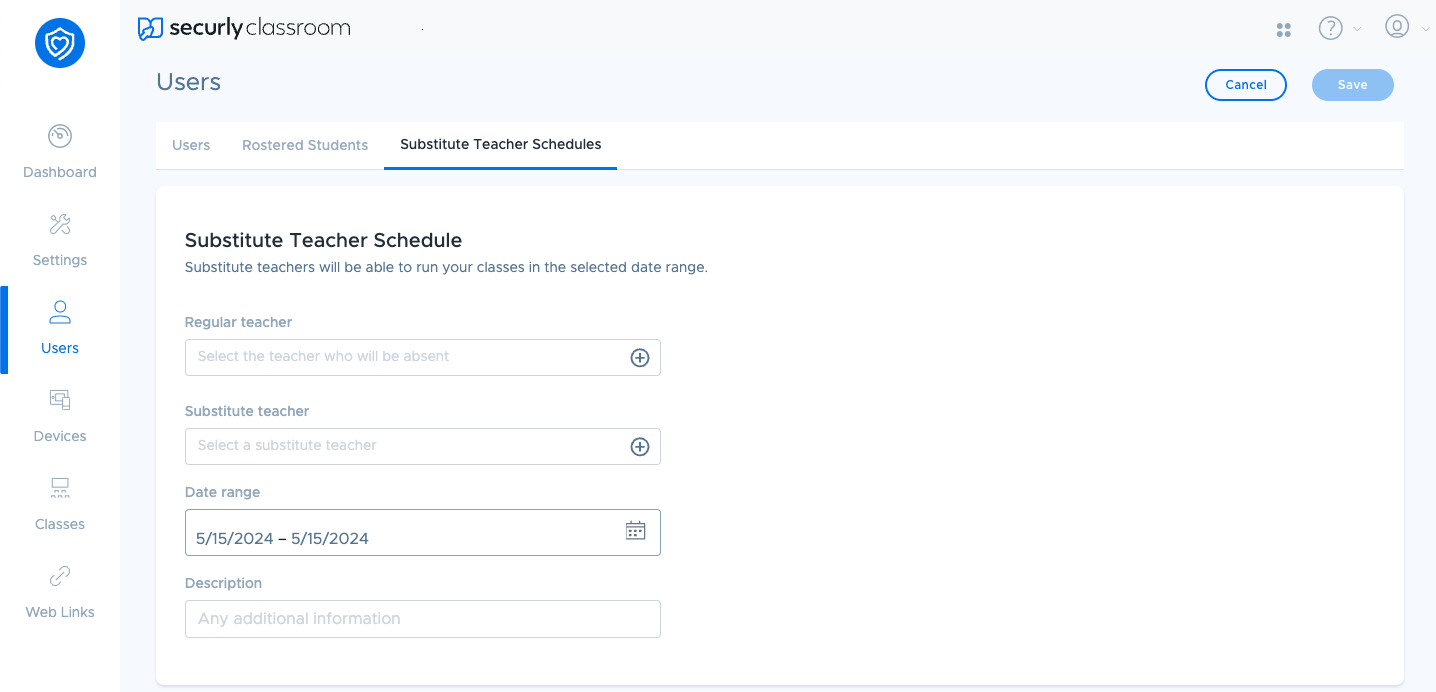Switch to the Rostered Students tab
The image size is (1436, 692).
point(305,145)
